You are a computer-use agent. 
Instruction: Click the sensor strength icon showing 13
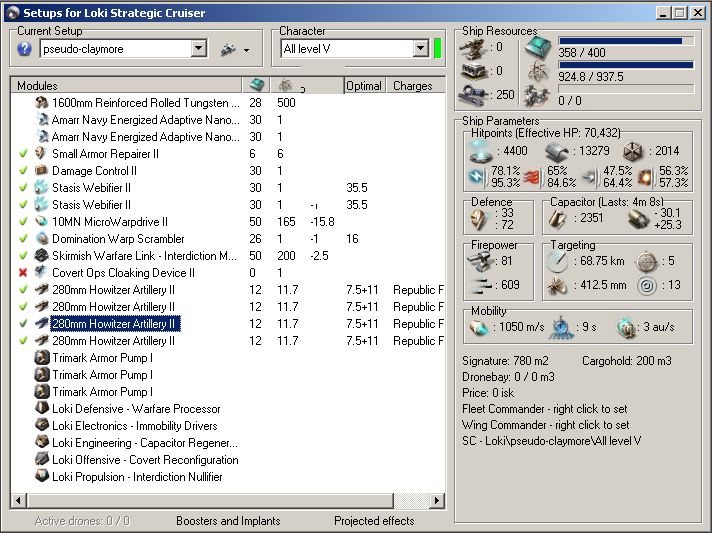pos(647,286)
